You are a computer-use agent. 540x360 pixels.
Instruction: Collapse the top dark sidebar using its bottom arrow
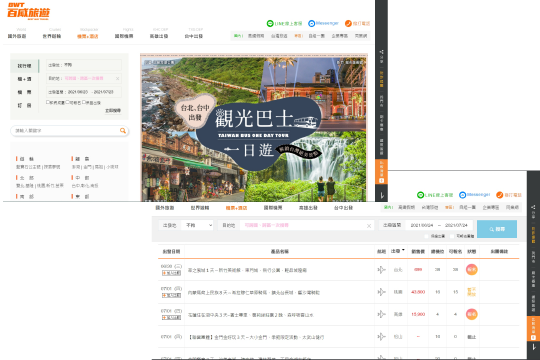point(382,196)
